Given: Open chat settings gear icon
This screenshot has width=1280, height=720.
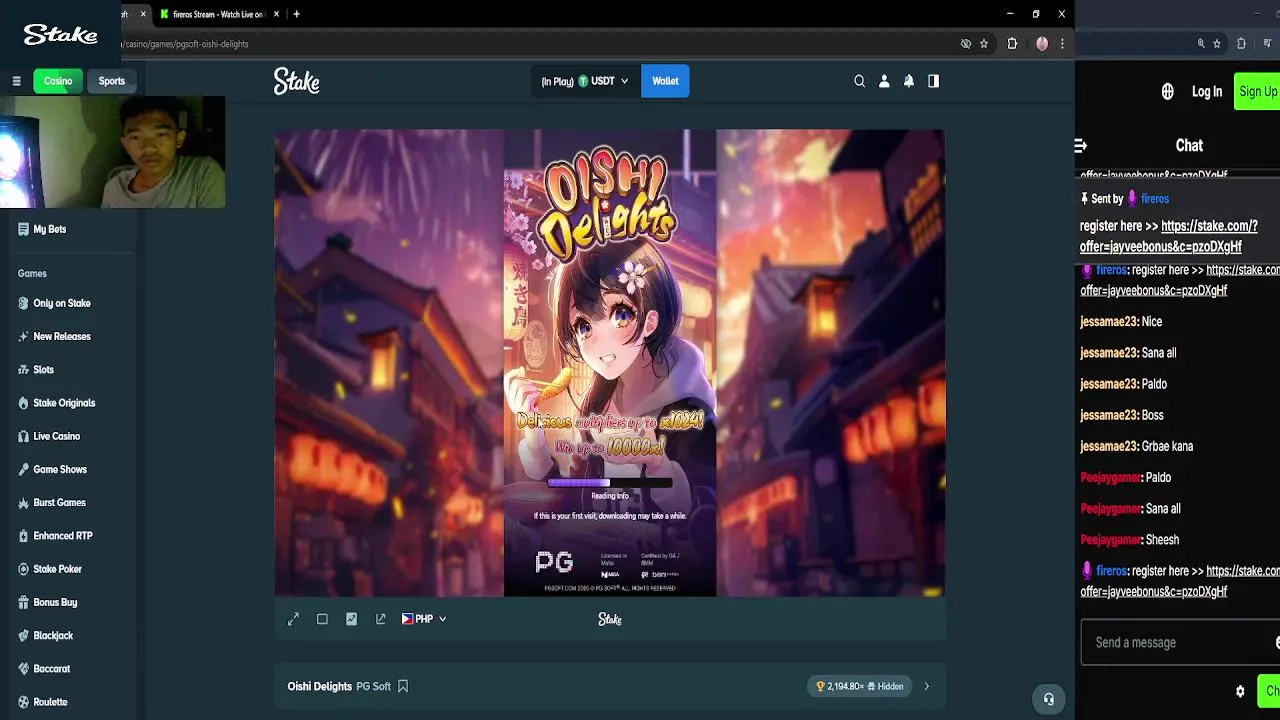Looking at the screenshot, I should click(x=1240, y=691).
